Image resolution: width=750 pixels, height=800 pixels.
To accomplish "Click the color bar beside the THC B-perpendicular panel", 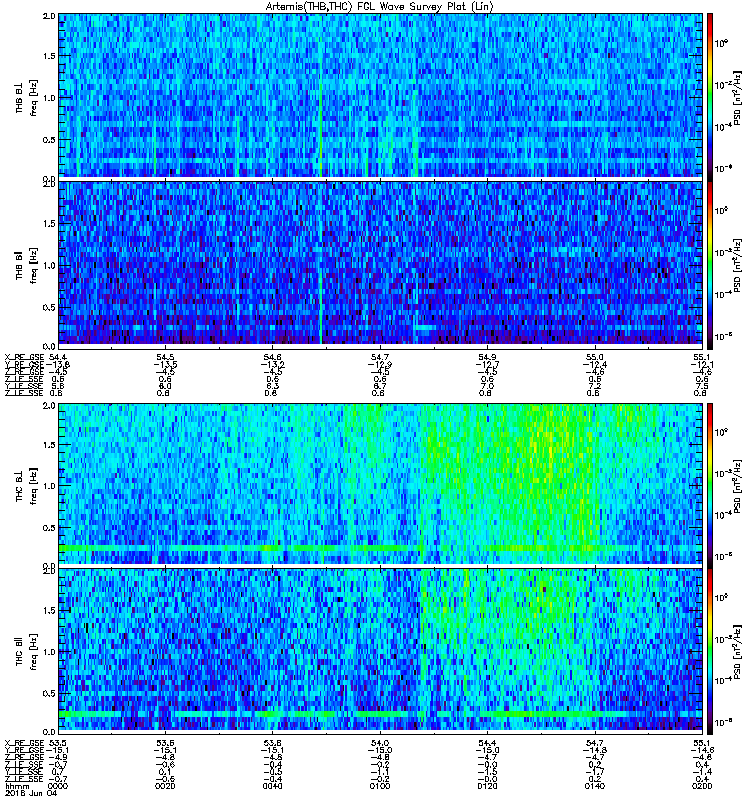I will (710, 484).
